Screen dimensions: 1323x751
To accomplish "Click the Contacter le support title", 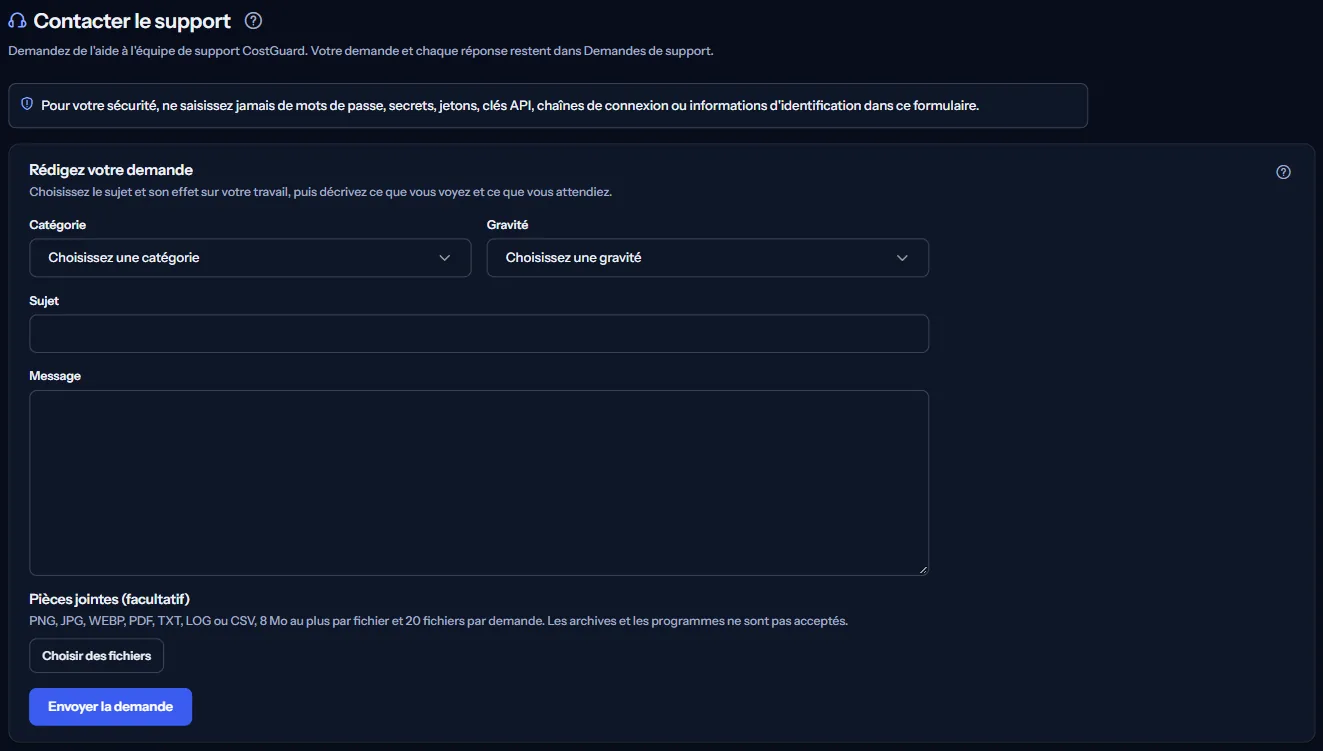I will click(132, 21).
